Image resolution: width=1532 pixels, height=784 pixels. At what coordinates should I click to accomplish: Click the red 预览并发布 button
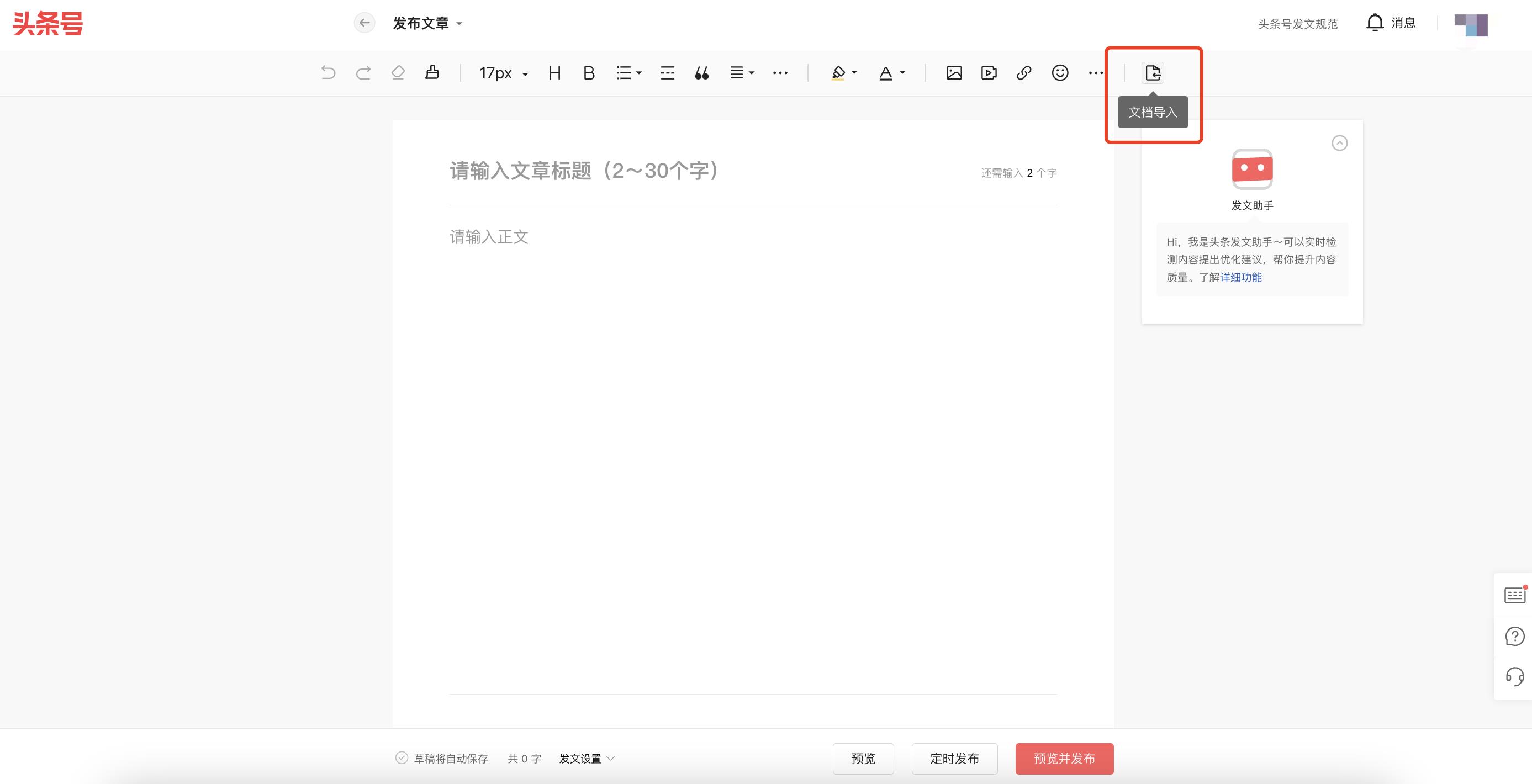[1064, 759]
